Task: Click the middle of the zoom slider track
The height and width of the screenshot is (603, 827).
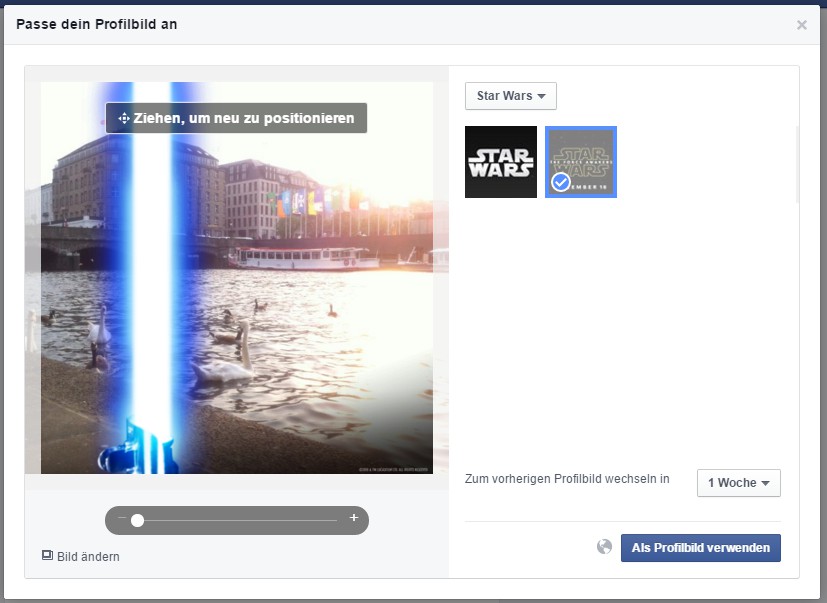Action: pyautogui.click(x=237, y=520)
